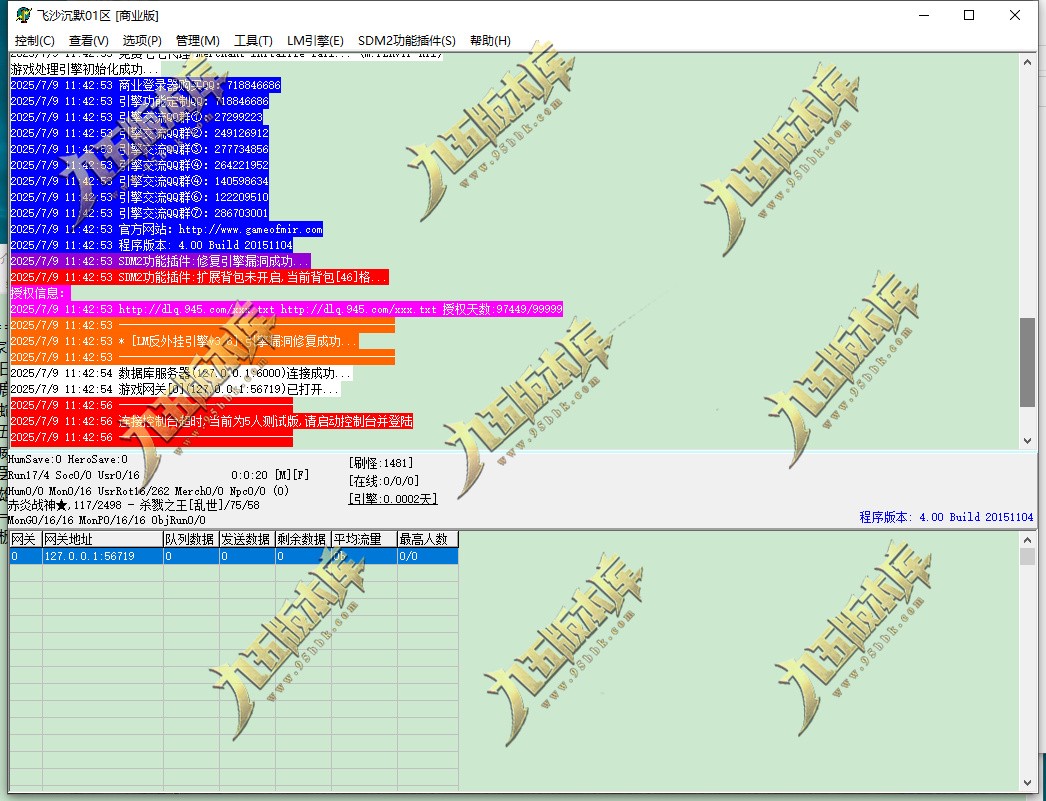Click the 商业登录器购买QQ log line
Screen dimensions: 1046x801
[x=145, y=85]
